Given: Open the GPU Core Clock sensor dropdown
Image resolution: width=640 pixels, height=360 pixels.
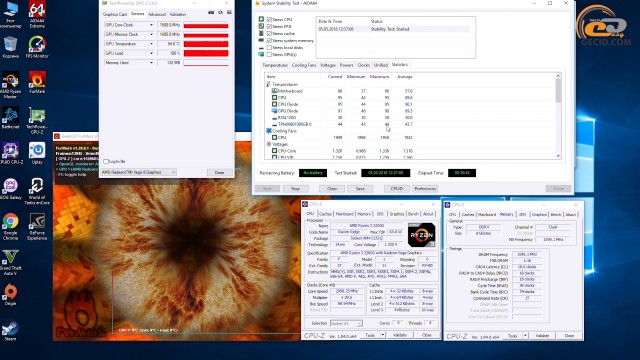Looking at the screenshot, I should pos(151,25).
